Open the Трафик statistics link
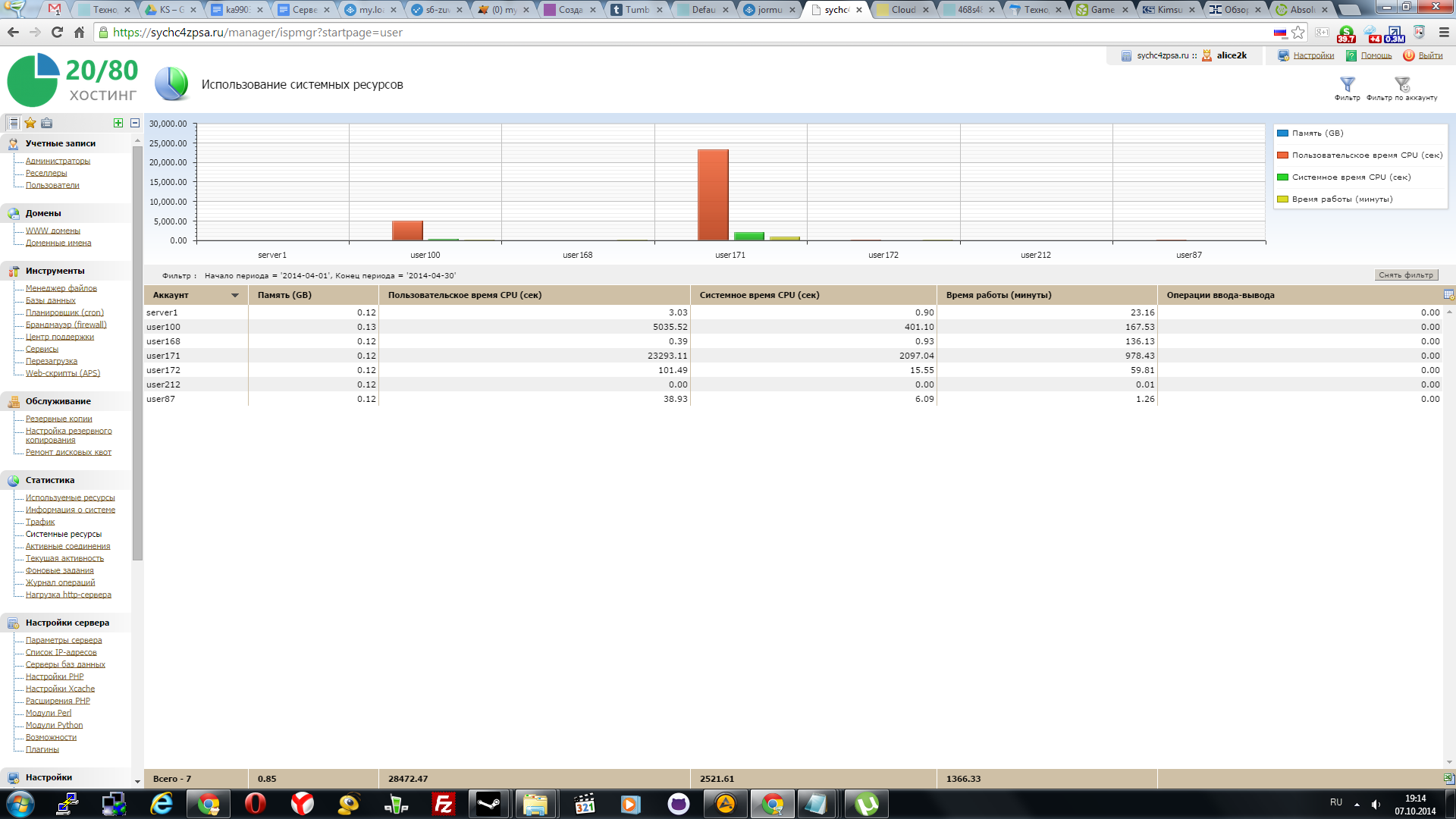The image size is (1456, 819). coord(40,522)
